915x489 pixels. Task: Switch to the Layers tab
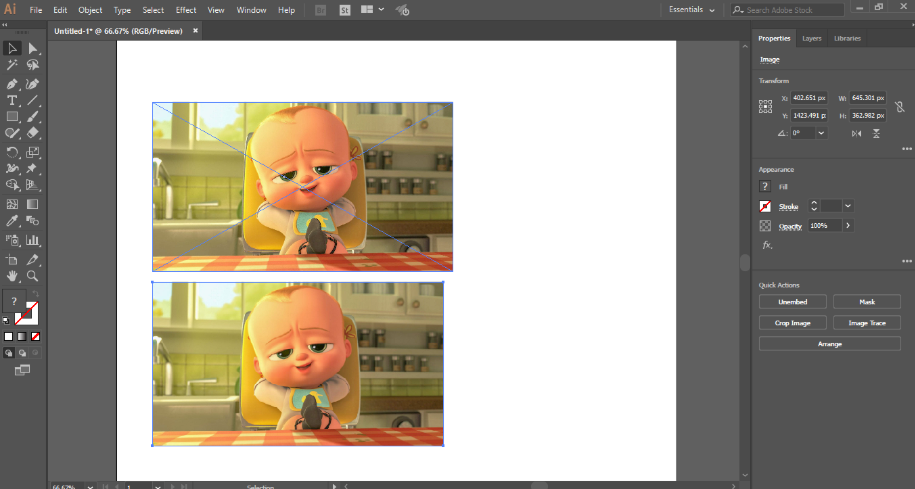point(811,39)
